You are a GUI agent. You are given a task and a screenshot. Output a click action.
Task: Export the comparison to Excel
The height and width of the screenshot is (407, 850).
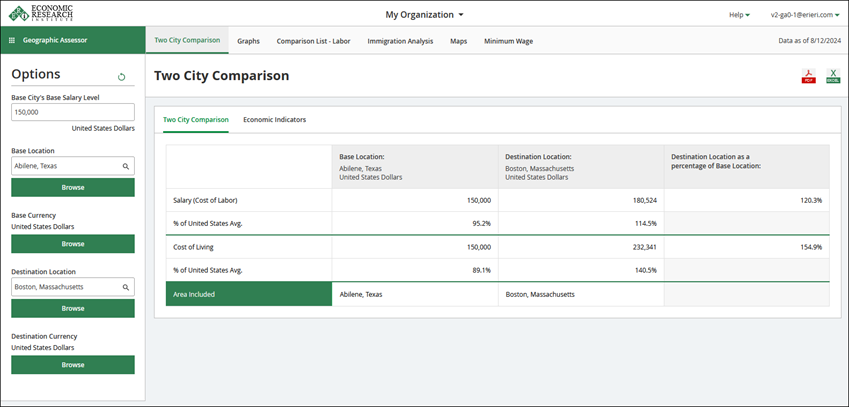[833, 76]
